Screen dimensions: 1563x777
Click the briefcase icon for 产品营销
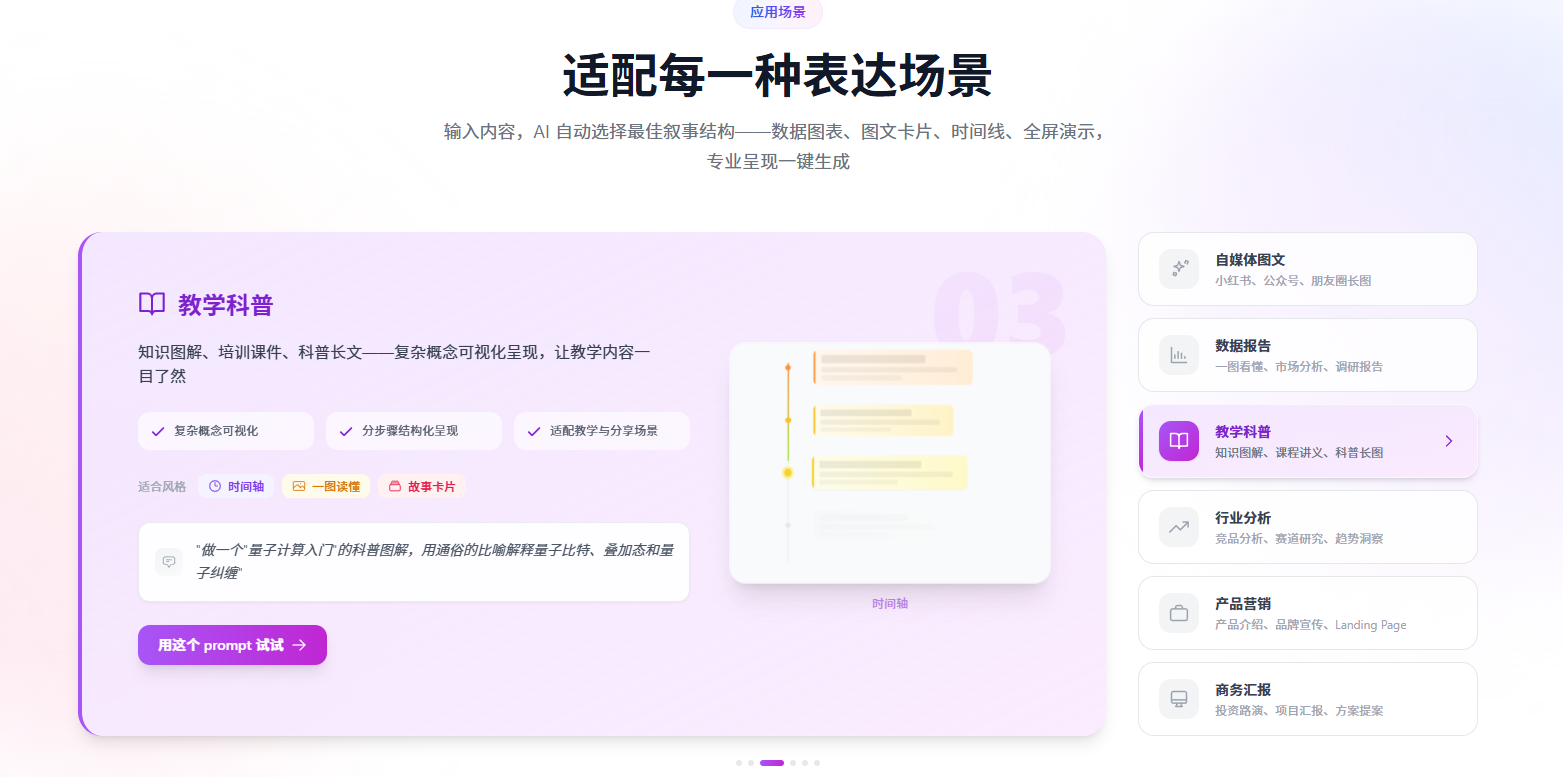pos(1179,613)
